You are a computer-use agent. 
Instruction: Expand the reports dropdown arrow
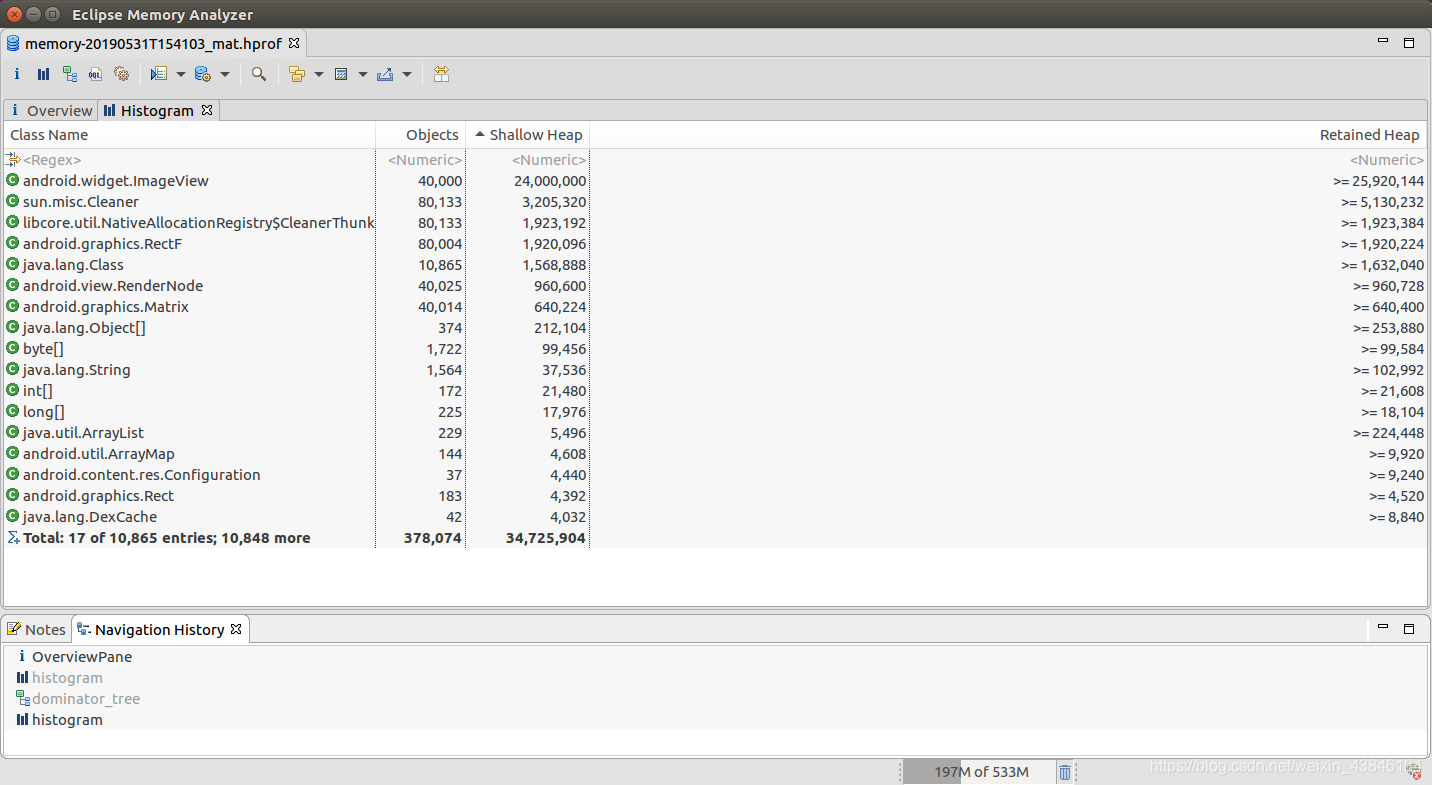tap(181, 74)
